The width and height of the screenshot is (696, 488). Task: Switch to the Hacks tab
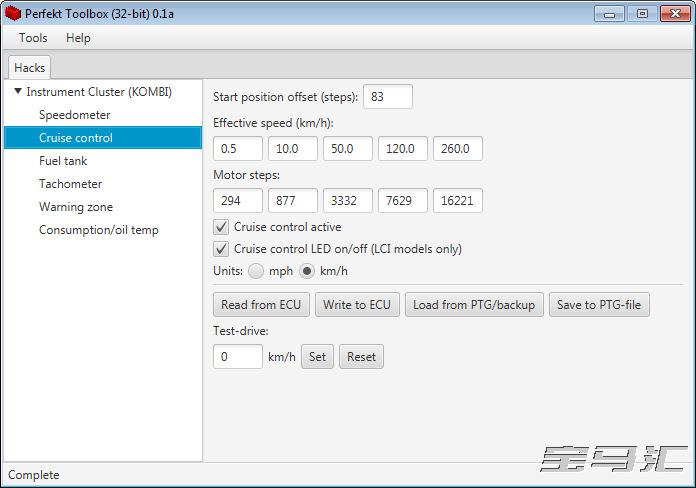[x=29, y=67]
